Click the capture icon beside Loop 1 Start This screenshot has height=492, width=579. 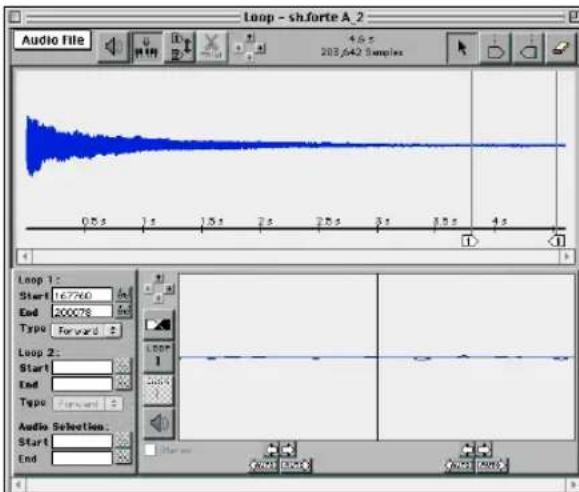123,294
